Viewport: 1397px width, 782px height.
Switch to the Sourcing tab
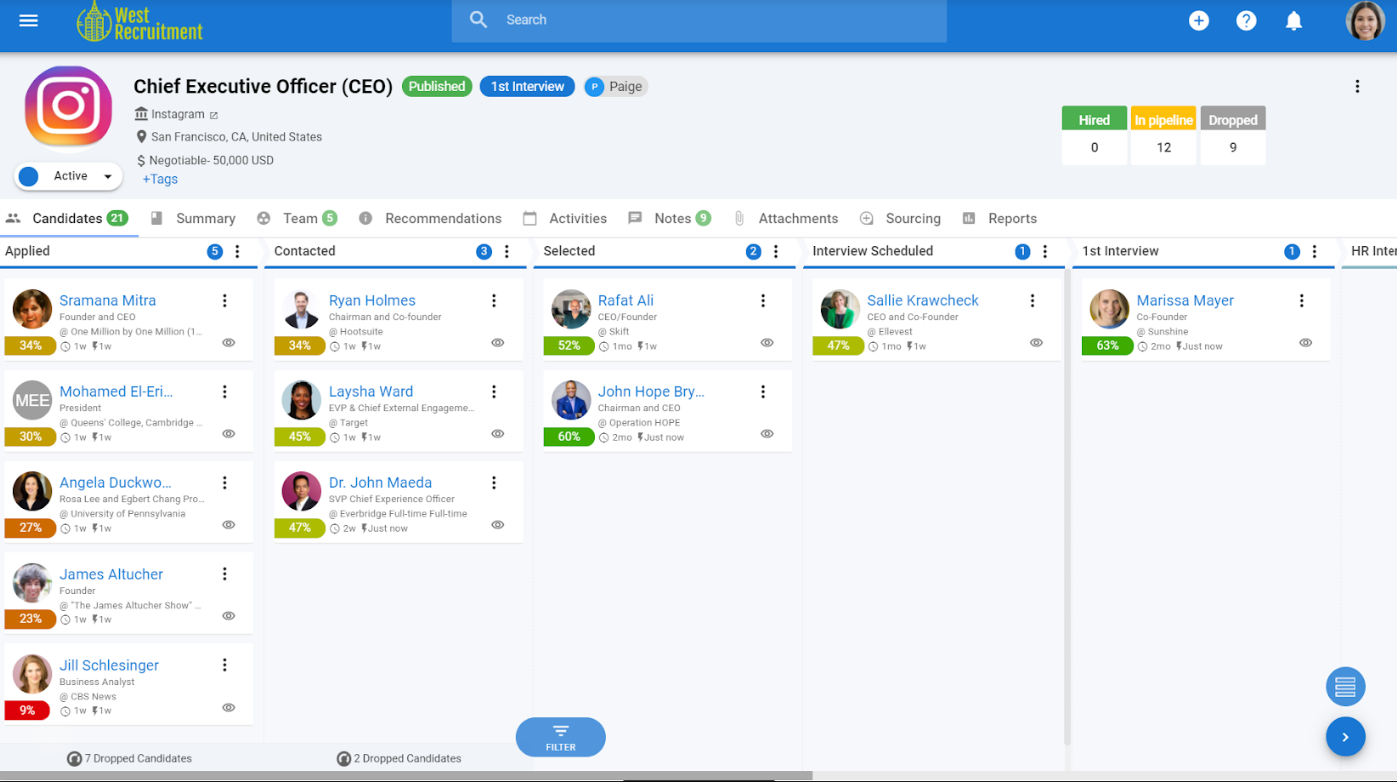coord(900,219)
